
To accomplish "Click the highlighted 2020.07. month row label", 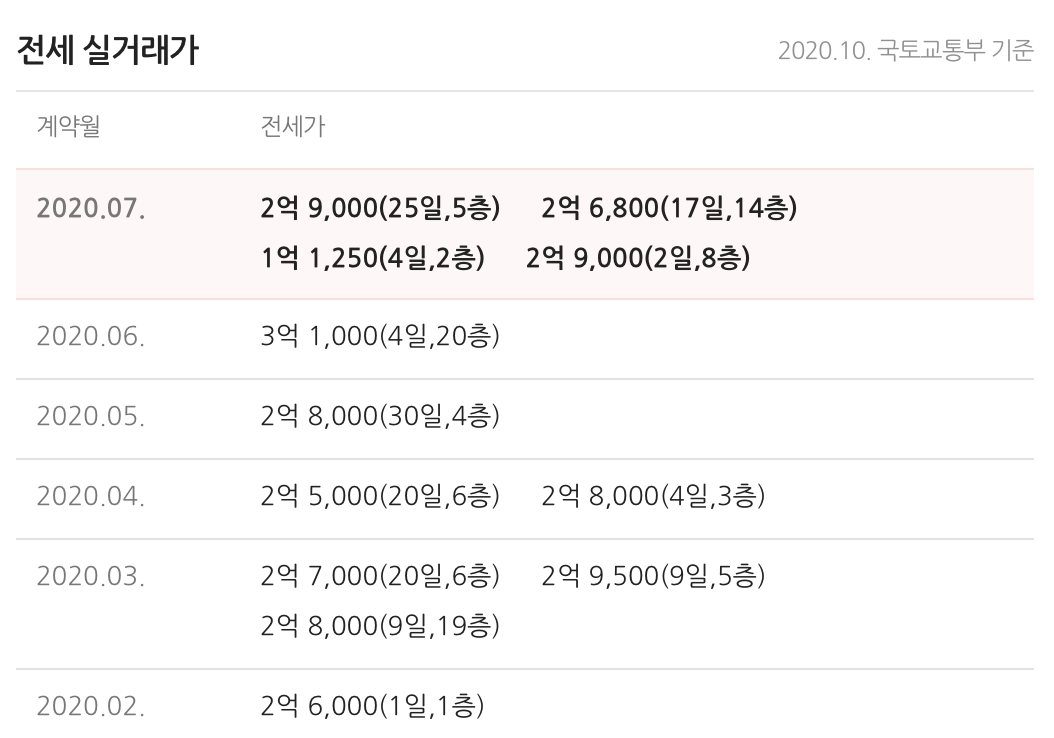I will click(x=90, y=209).
